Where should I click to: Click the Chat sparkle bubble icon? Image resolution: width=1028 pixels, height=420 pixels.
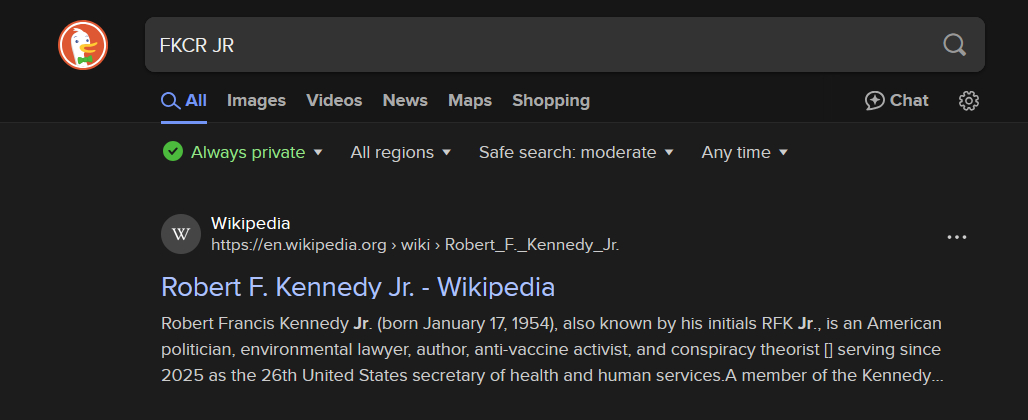[875, 101]
